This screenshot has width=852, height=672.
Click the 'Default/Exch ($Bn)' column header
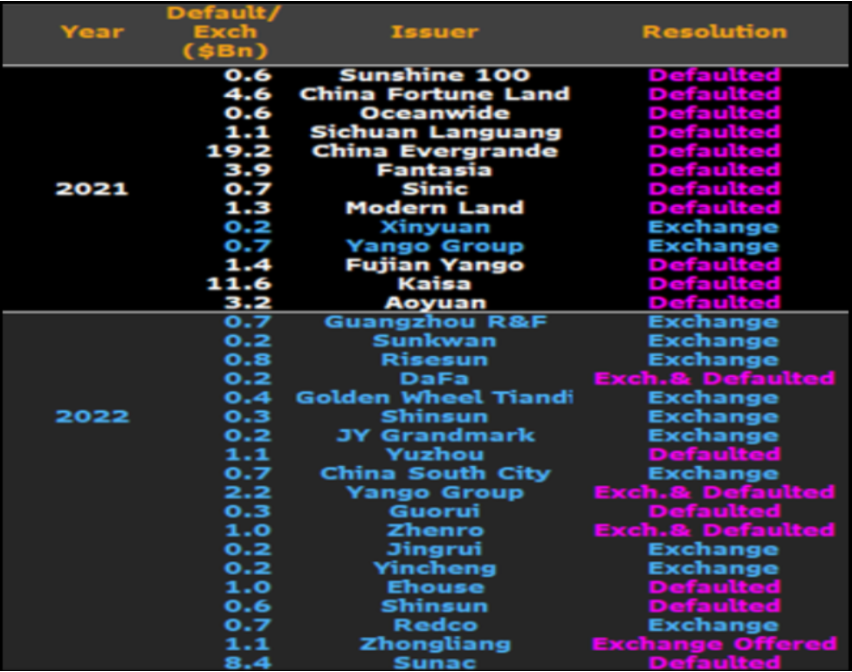click(224, 32)
